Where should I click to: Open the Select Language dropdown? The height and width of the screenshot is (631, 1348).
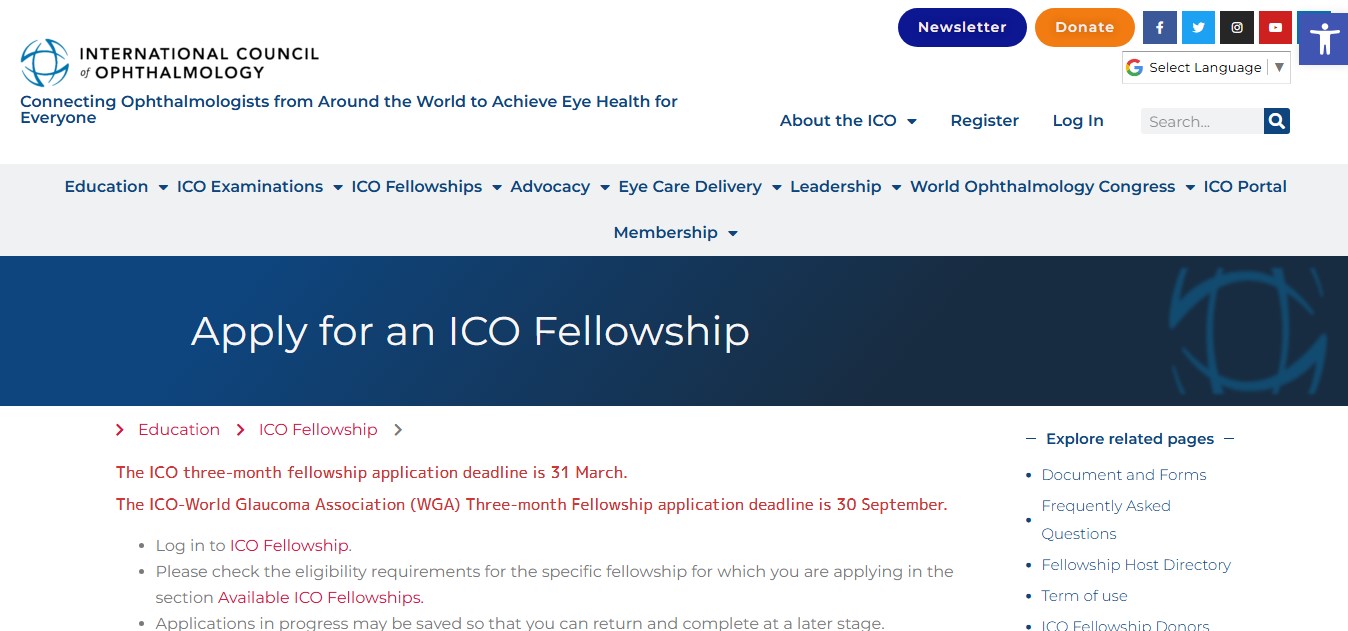[1206, 67]
